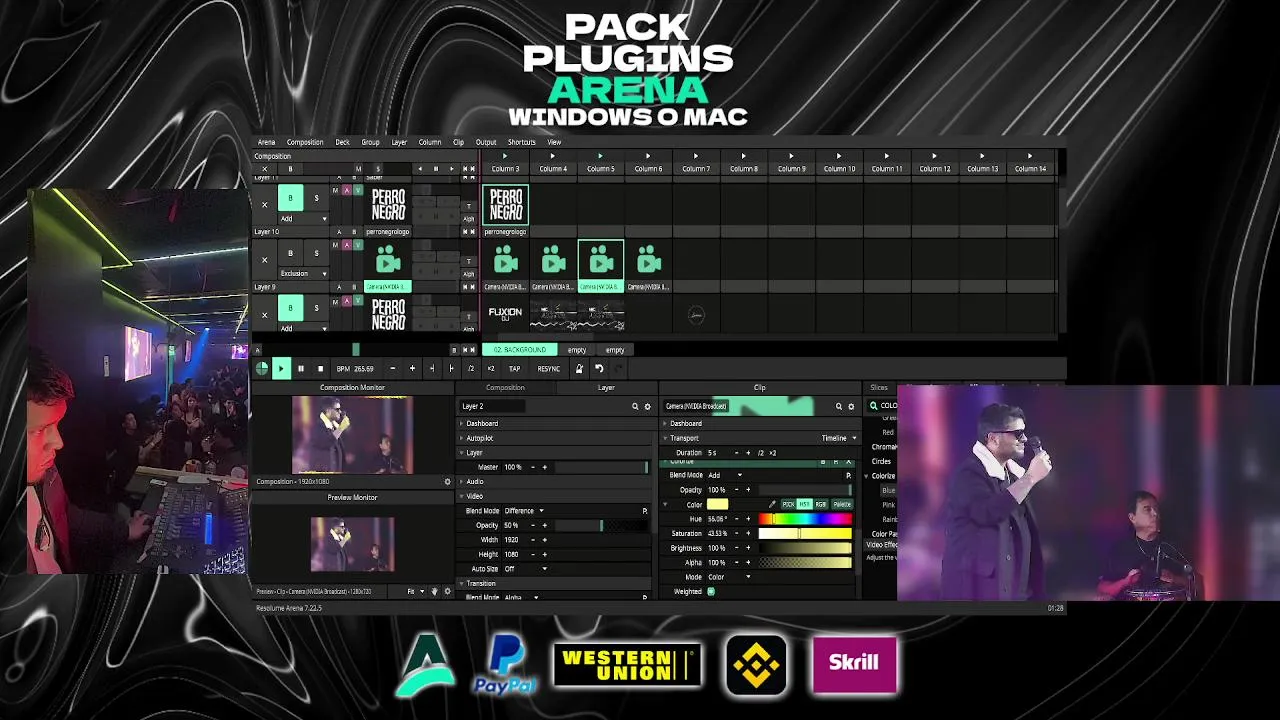Toggle Bypass on the Exclusion layer

click(290, 253)
